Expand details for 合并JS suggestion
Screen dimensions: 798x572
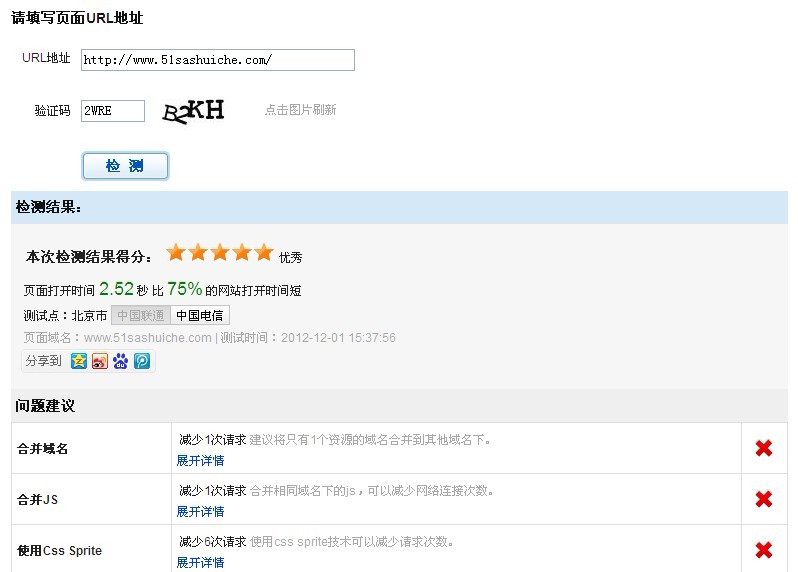coord(200,512)
